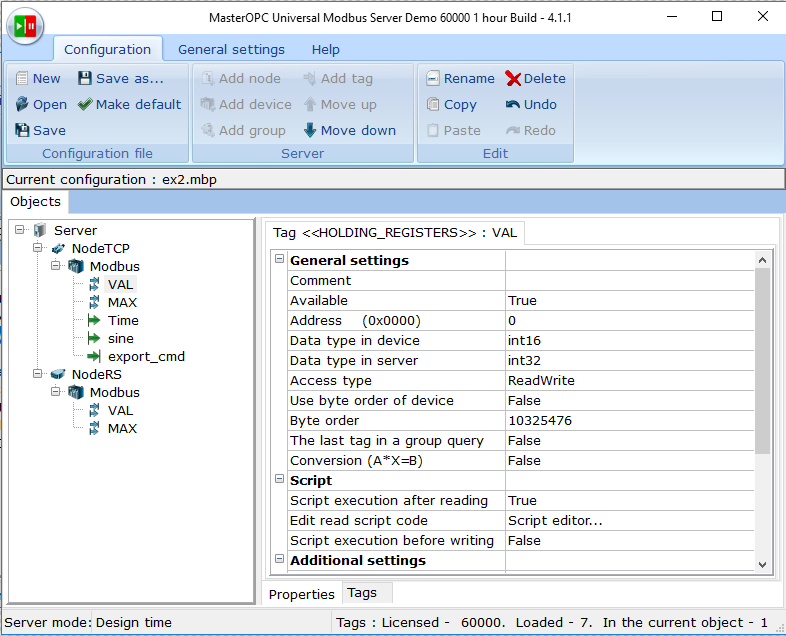Click the Add tag icon
Image resolution: width=786 pixels, height=636 pixels.
[x=310, y=78]
